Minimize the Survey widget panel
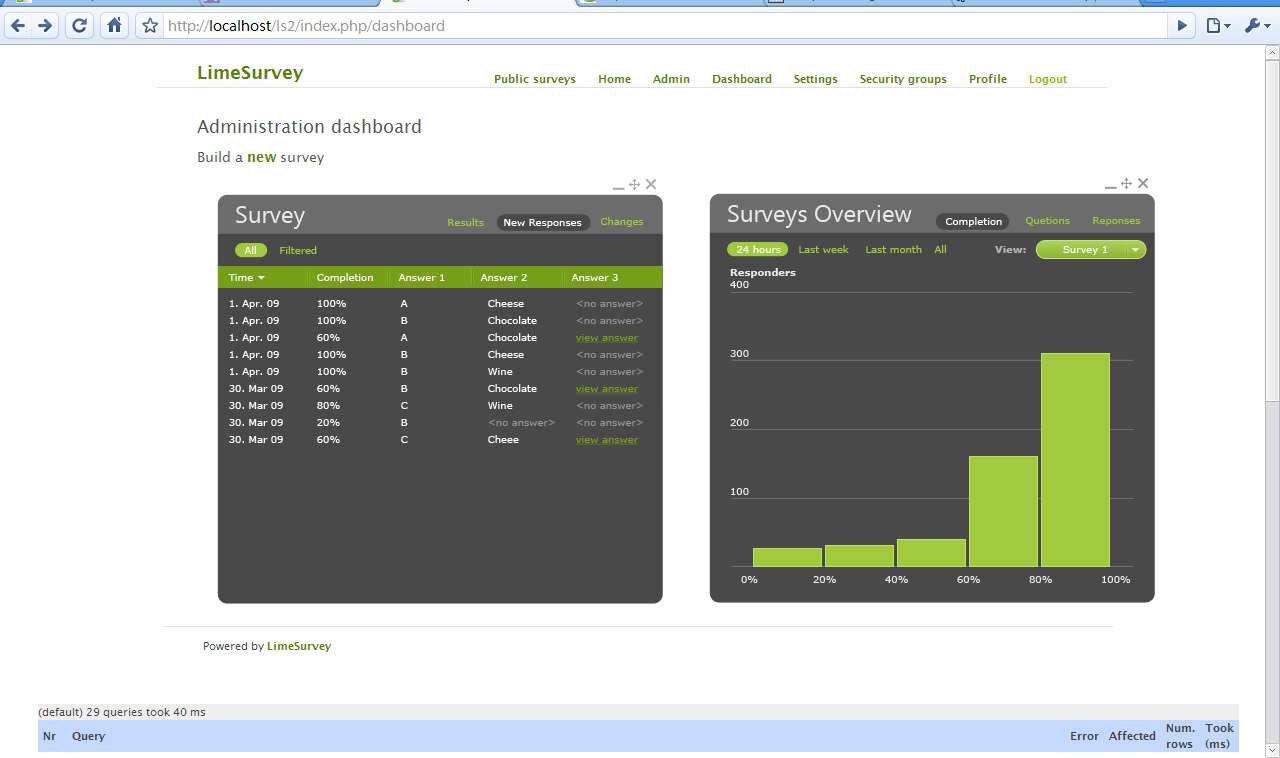The image size is (1280, 758). pos(618,186)
